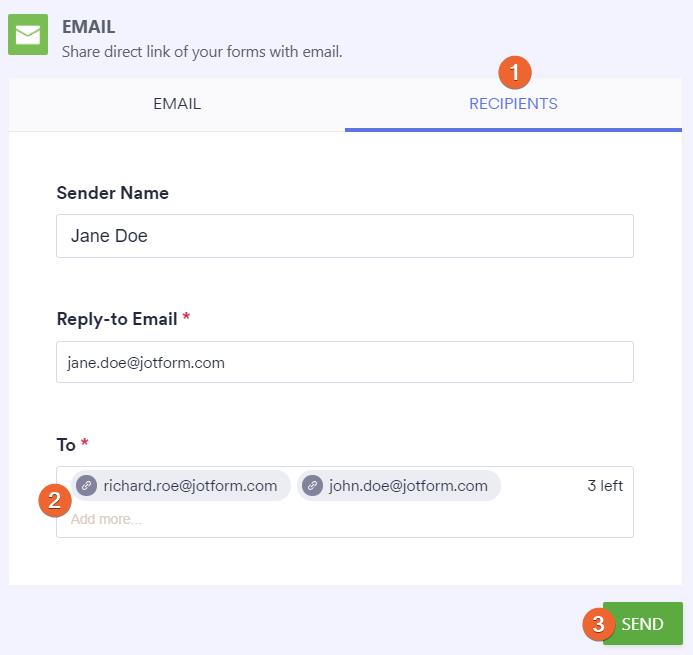Screen dimensions: 693x655
Task: Click the '3 left' recipients counter
Action: (604, 486)
